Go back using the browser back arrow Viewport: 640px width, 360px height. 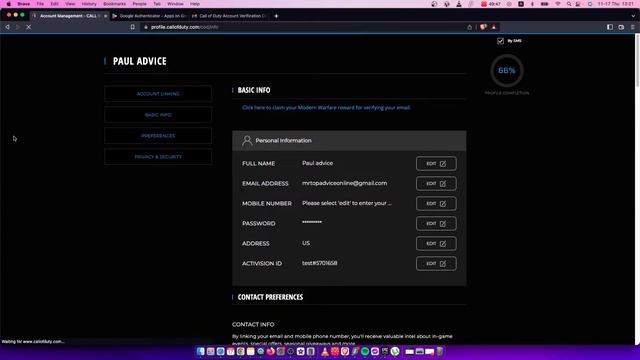(x=7, y=27)
